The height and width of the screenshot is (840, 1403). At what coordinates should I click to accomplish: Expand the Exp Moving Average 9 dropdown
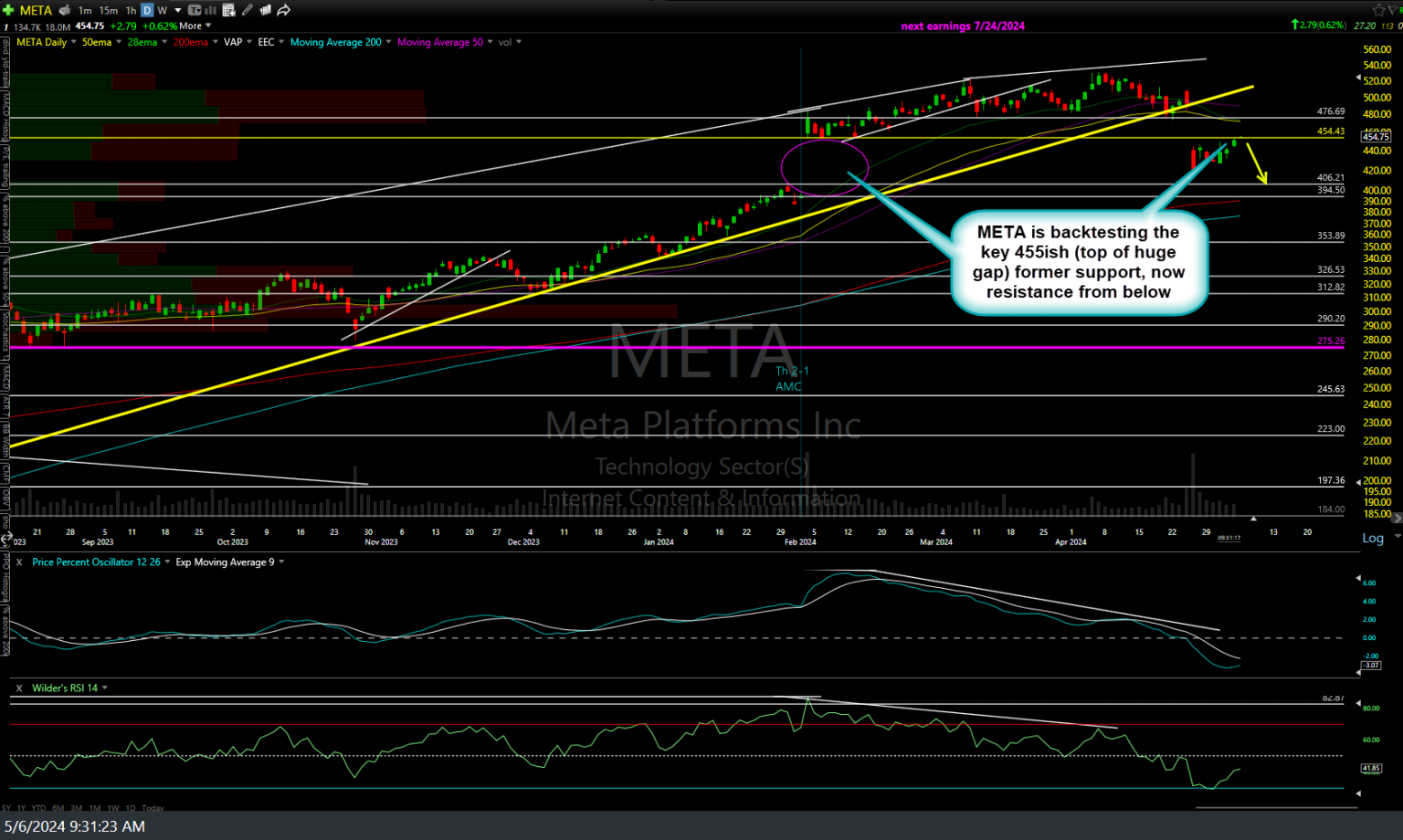click(x=281, y=562)
